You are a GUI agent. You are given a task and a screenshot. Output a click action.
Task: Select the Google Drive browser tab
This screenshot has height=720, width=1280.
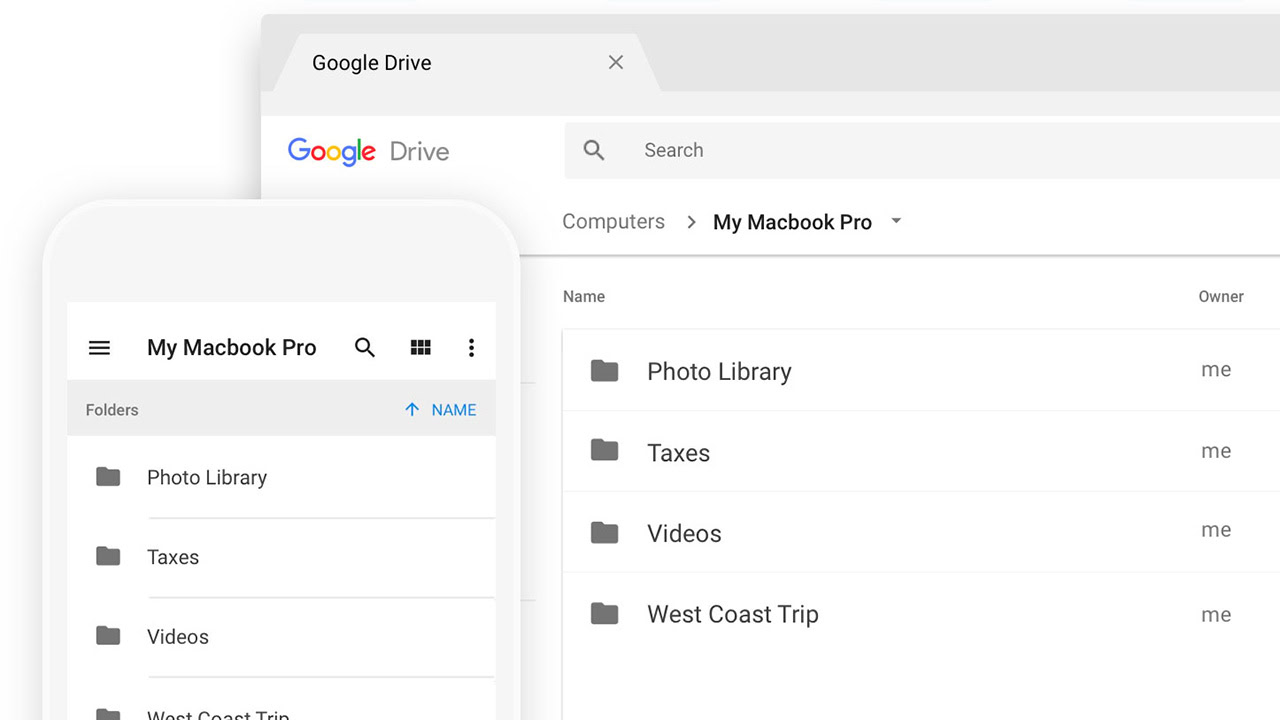click(372, 63)
